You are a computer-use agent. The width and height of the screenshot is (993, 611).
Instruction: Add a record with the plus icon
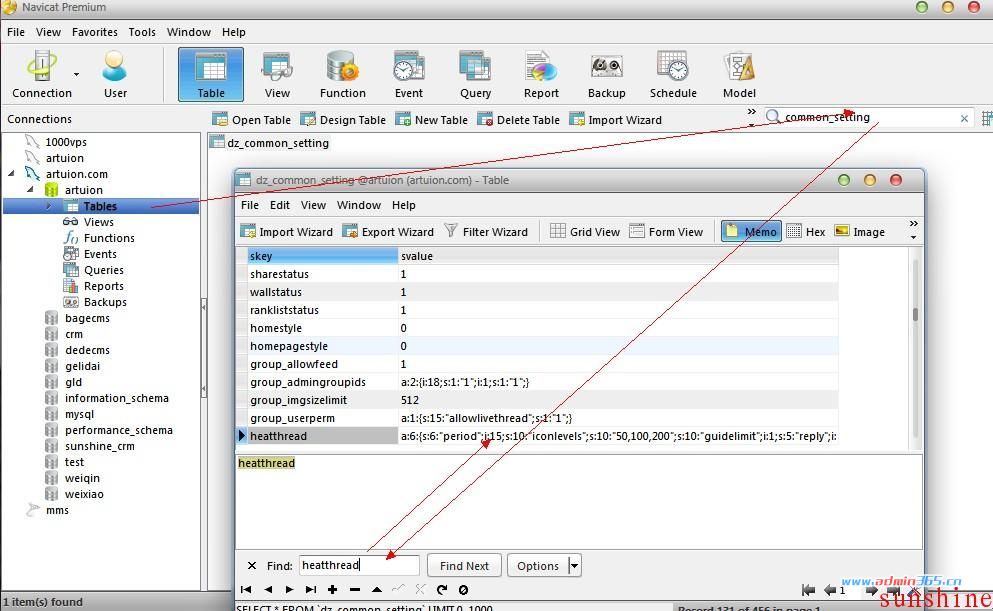point(332,589)
